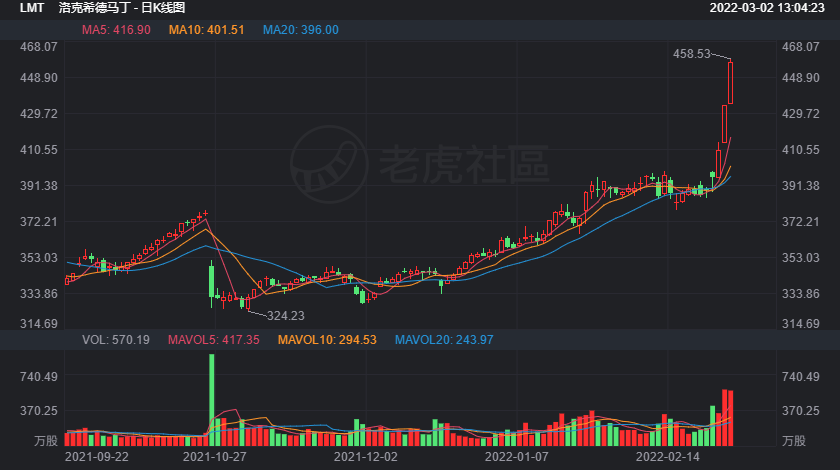
Task: Click the VOL: 570.19 volume label
Action: coord(116,340)
